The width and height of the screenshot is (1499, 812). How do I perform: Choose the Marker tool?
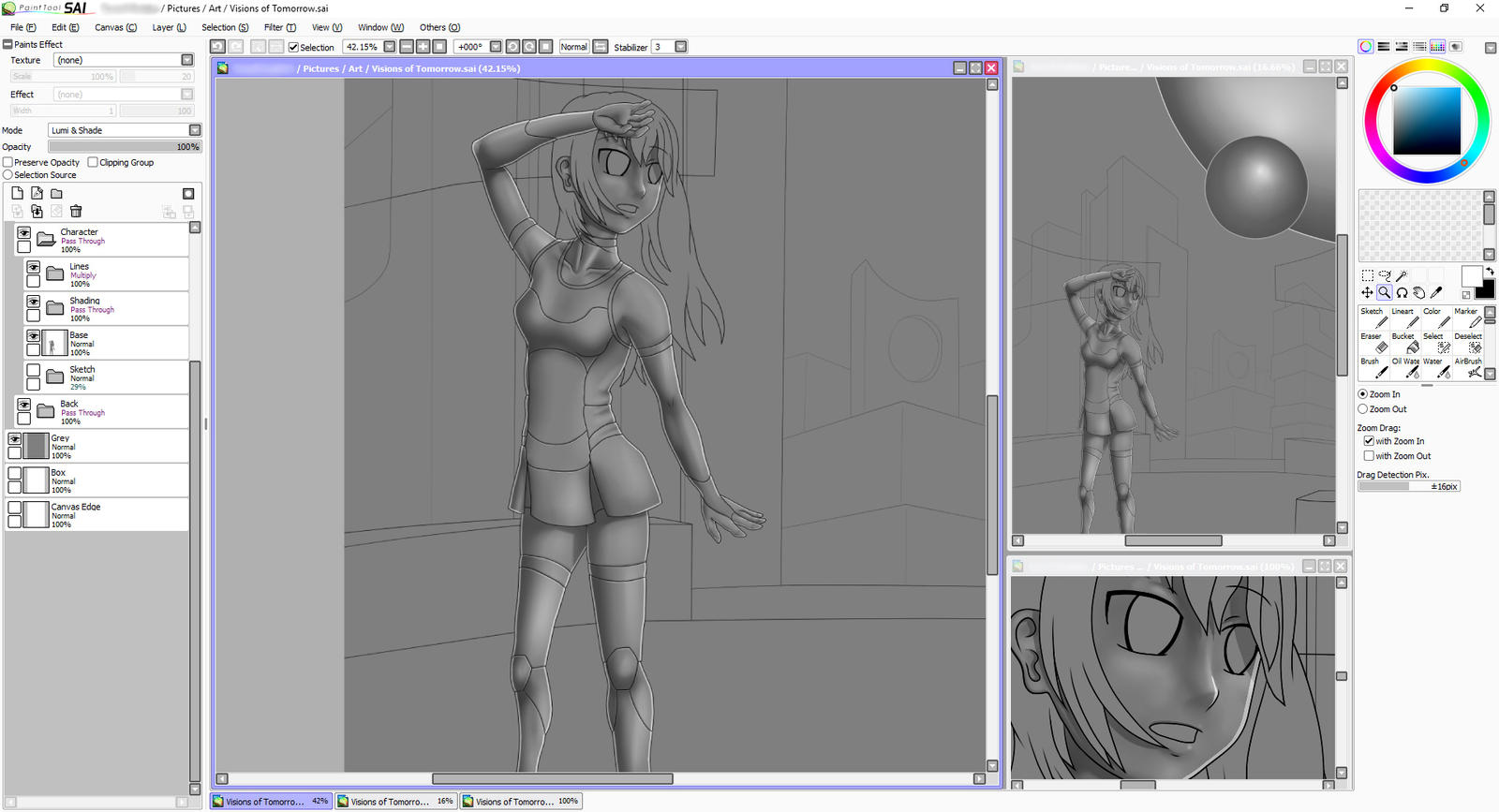pyautogui.click(x=1467, y=317)
